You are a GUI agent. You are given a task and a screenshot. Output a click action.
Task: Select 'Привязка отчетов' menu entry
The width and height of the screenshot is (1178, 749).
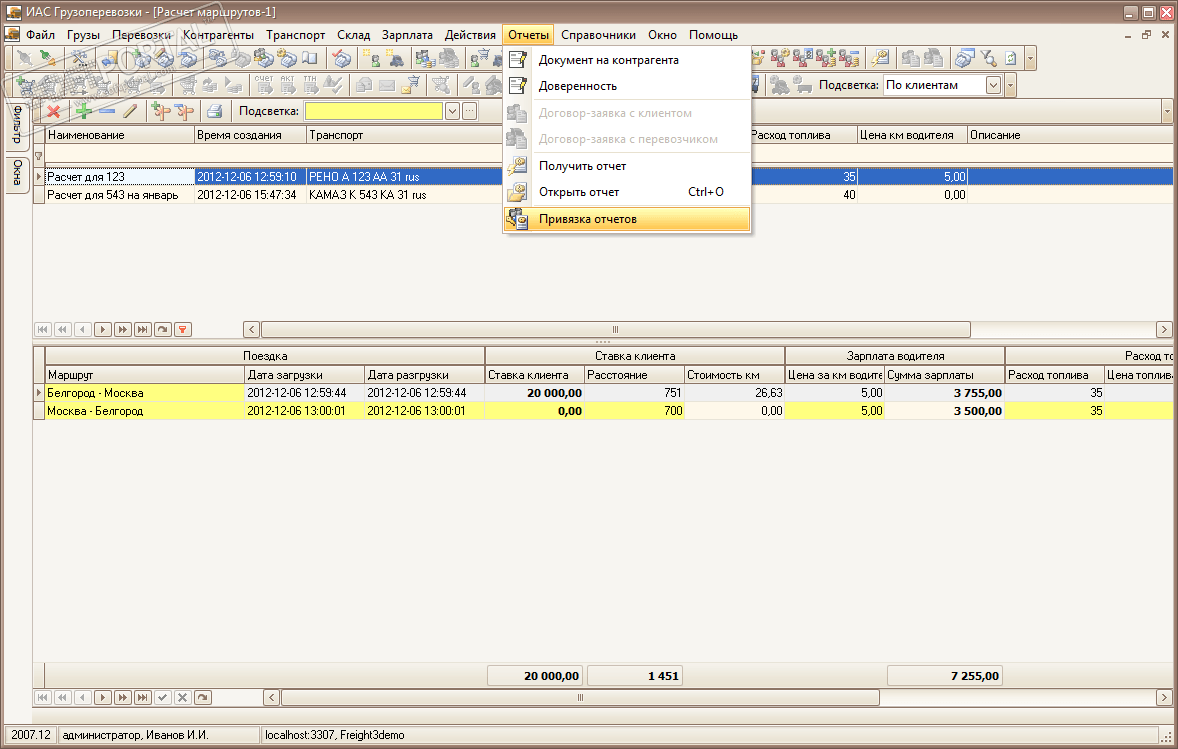point(587,219)
